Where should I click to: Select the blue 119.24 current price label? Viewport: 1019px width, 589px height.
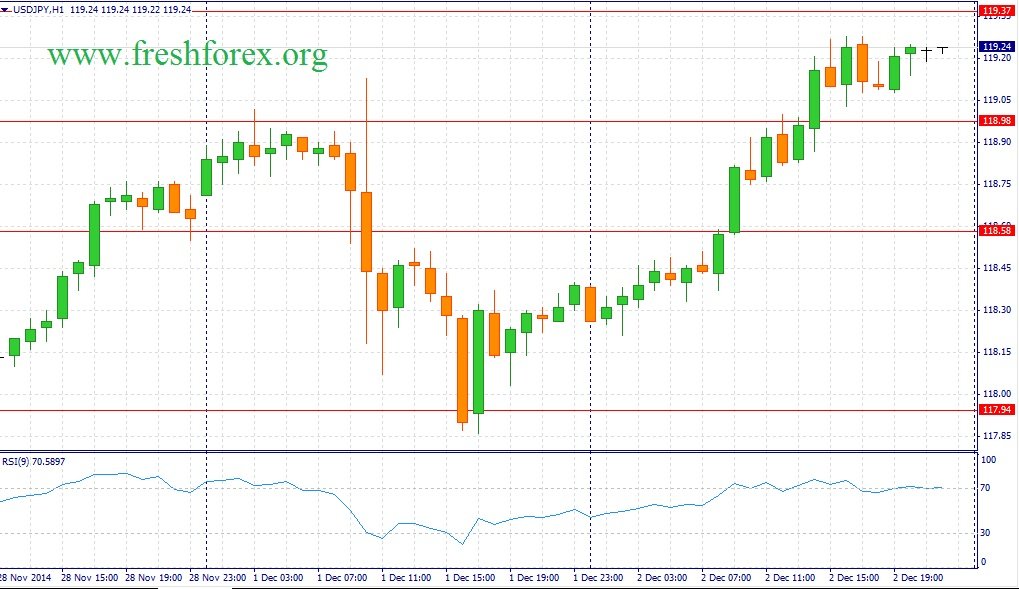click(x=996, y=47)
